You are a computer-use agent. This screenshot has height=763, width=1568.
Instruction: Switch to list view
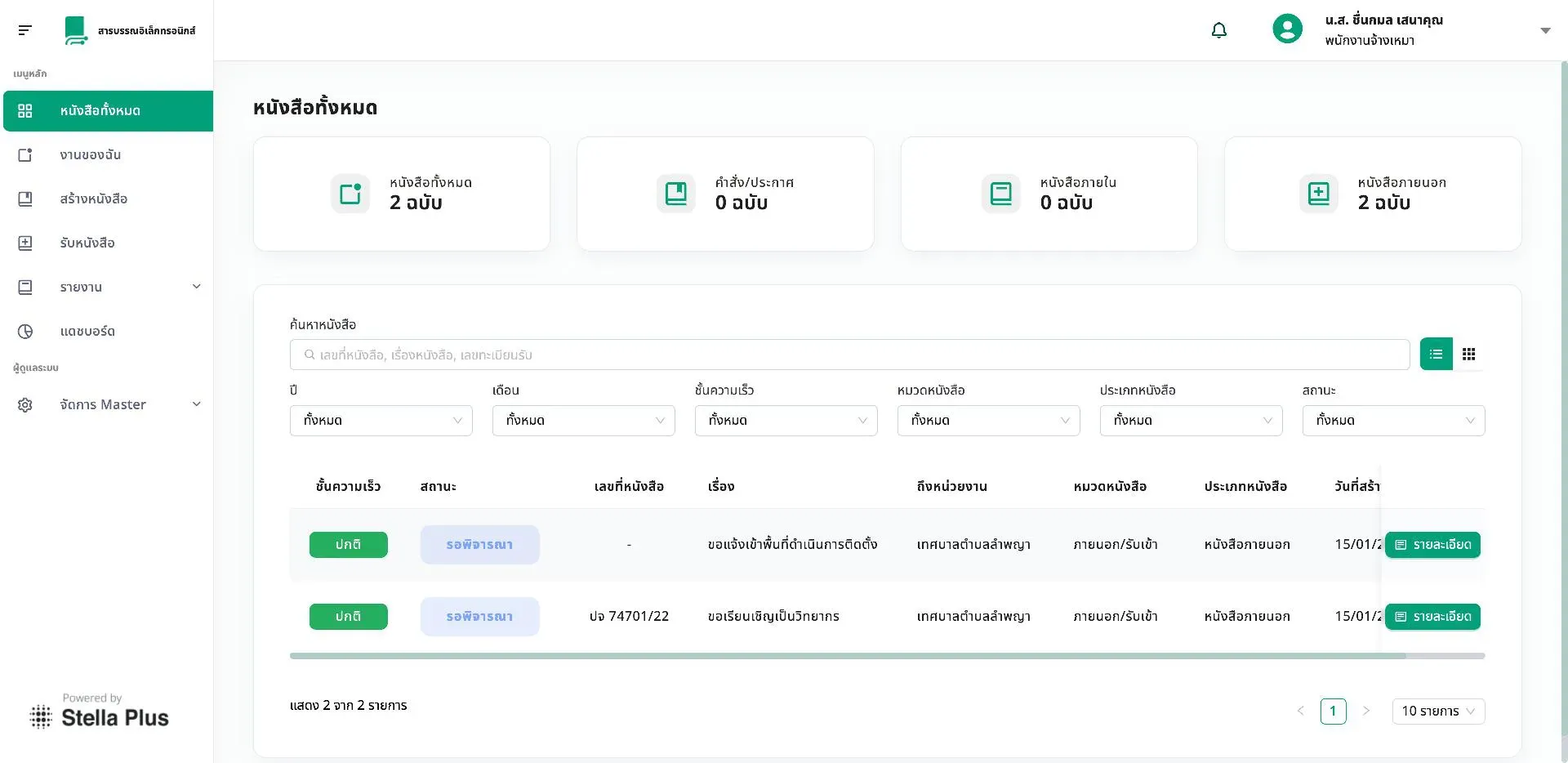(x=1436, y=354)
